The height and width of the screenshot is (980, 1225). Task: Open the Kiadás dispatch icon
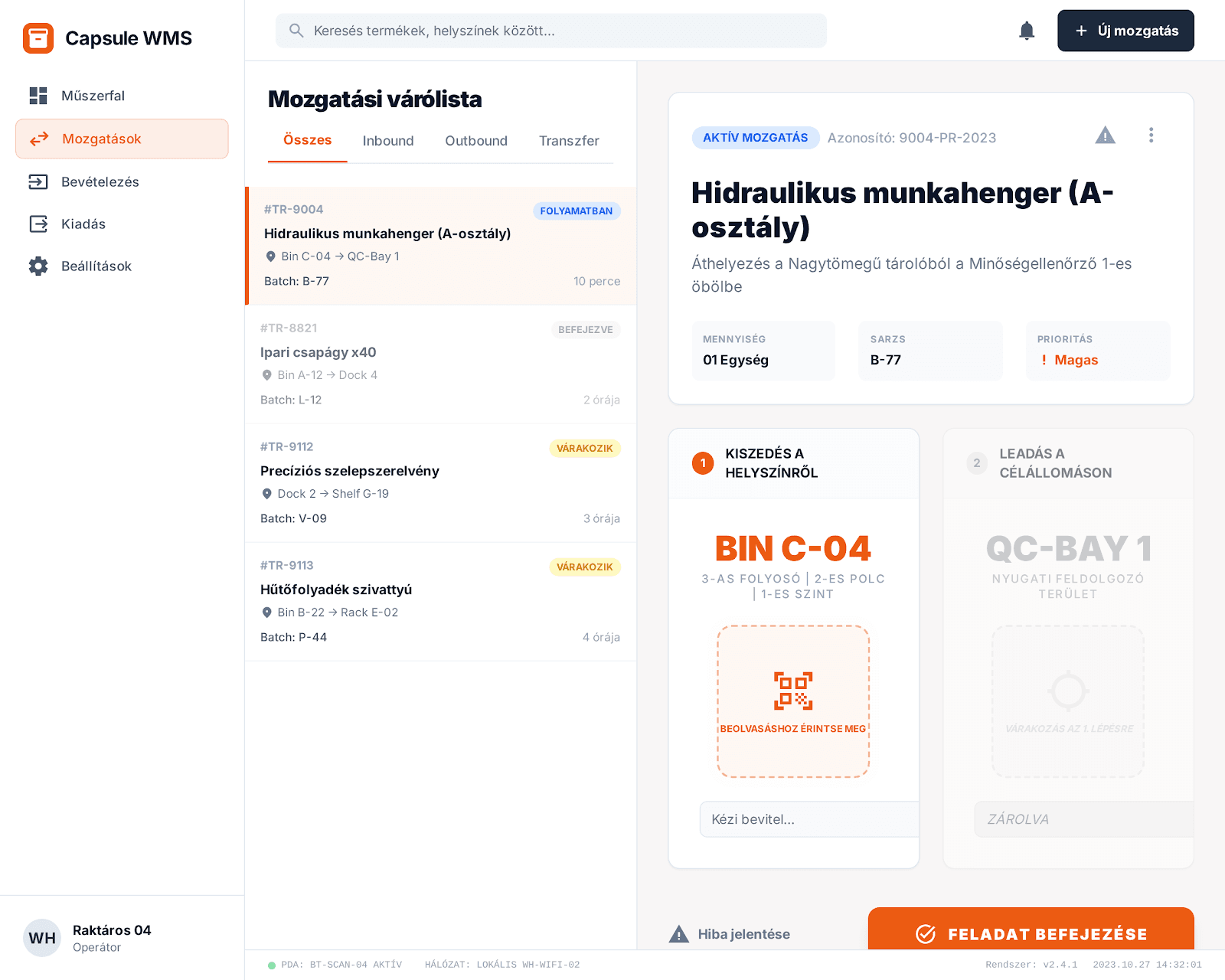tap(38, 224)
